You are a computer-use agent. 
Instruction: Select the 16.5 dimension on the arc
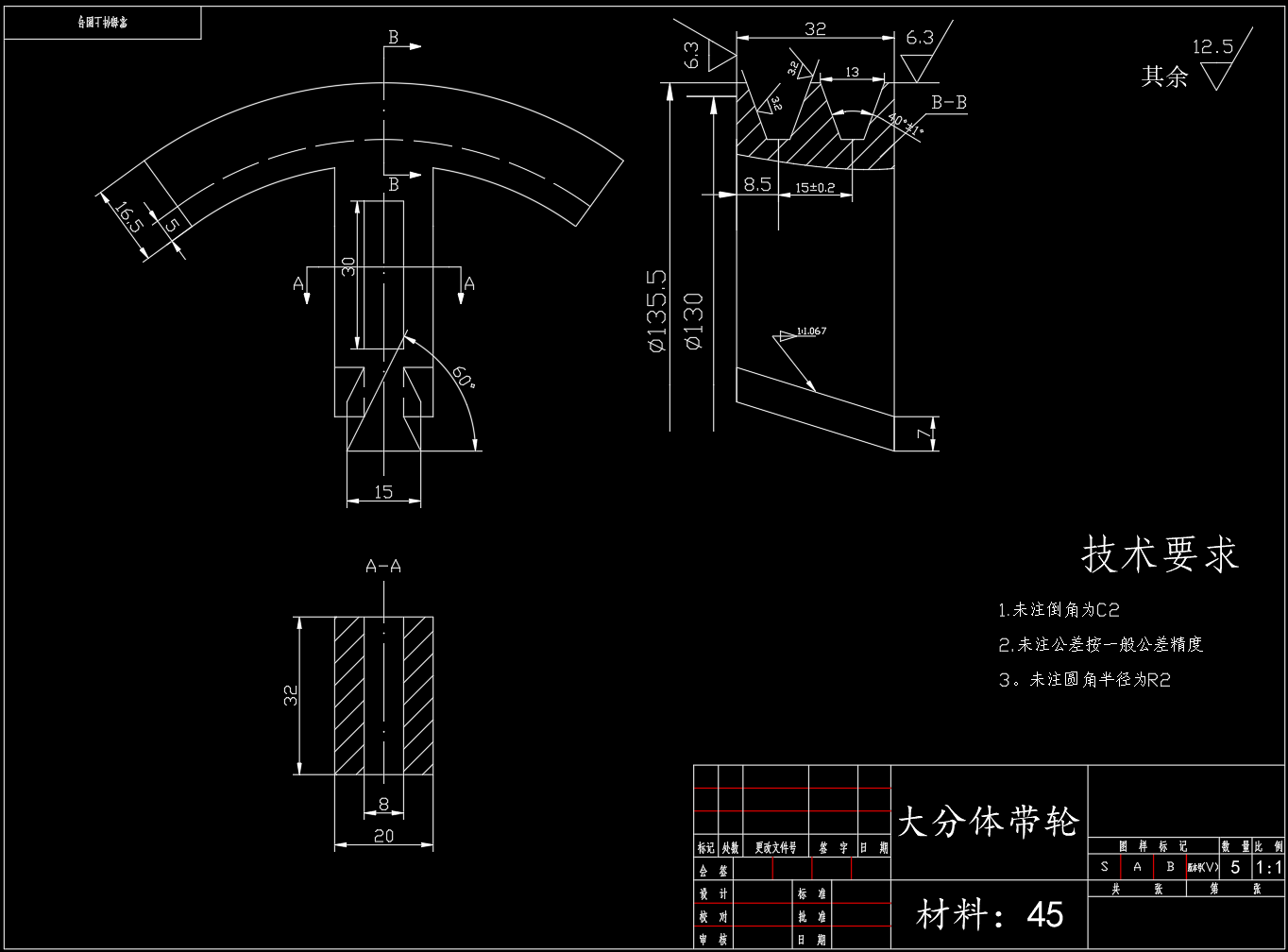129,215
